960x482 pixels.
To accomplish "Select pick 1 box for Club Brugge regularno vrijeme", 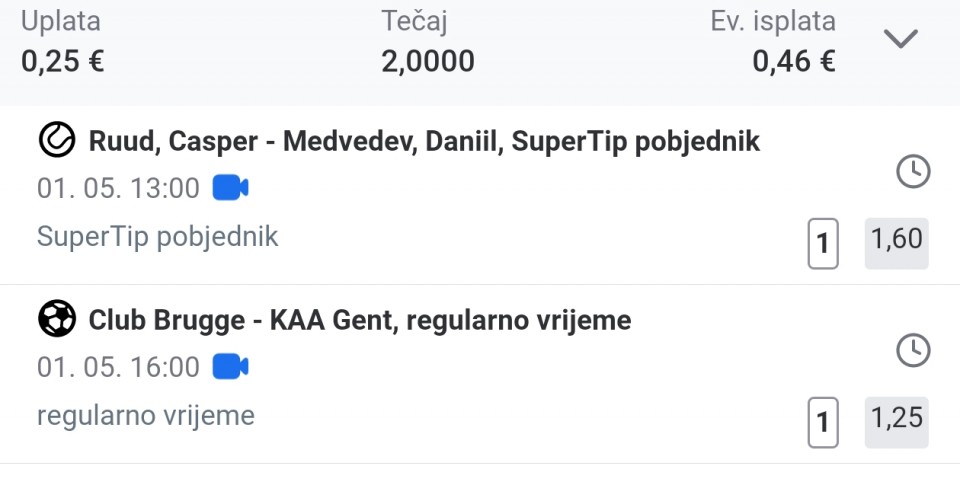I will click(x=823, y=422).
